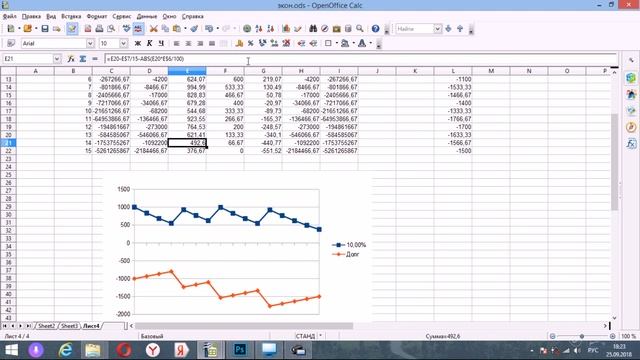The image size is (640, 360).
Task: Sort Ascending icon in toolbar
Action: (259, 29)
